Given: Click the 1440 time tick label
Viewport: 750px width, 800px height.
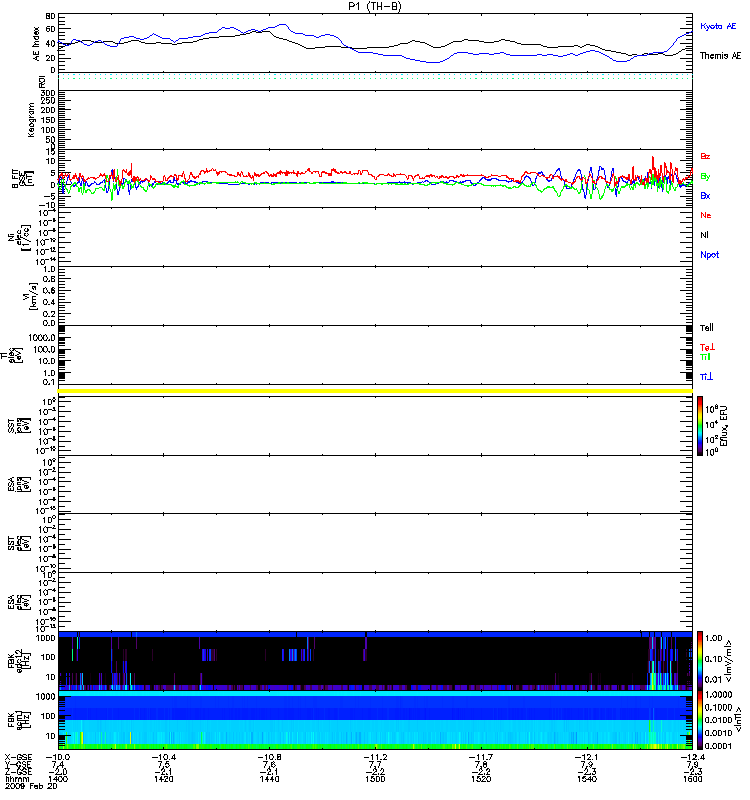Looking at the screenshot, I should pyautogui.click(x=270, y=782).
